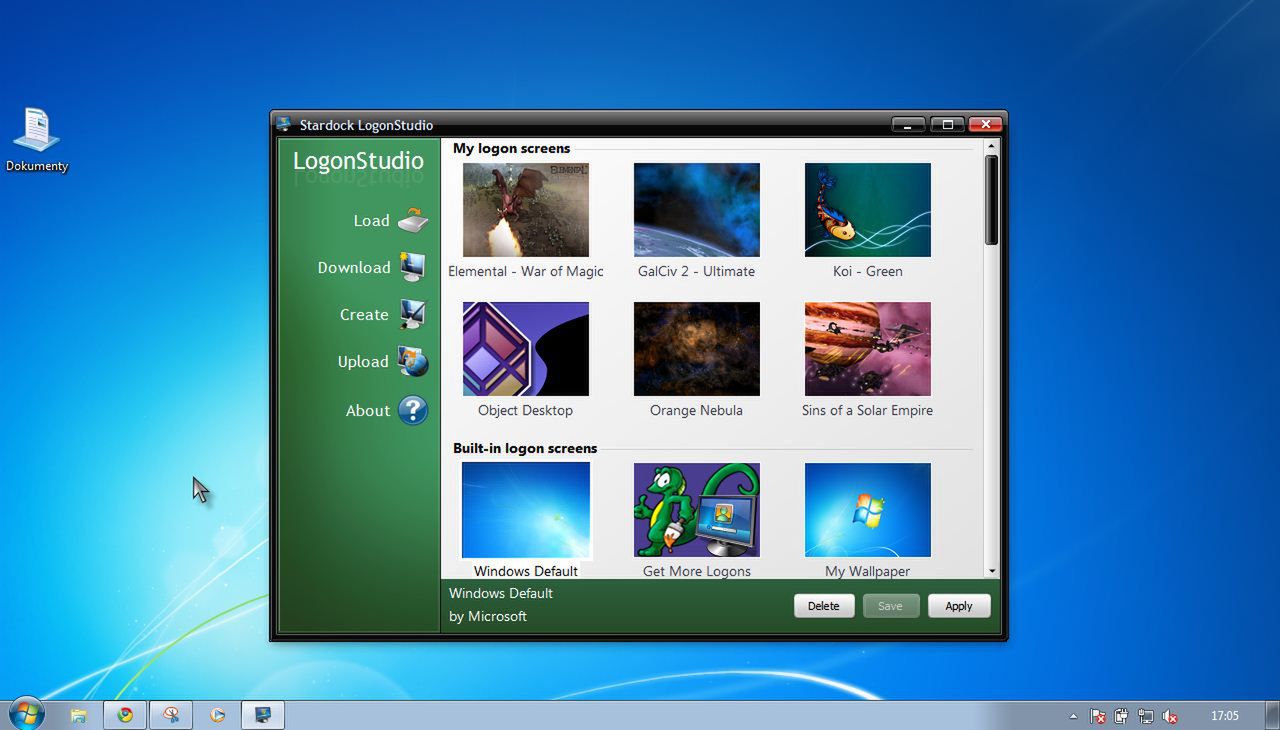This screenshot has height=730, width=1280.
Task: Click the 'Built-in logon screens' heading
Action: (x=525, y=448)
